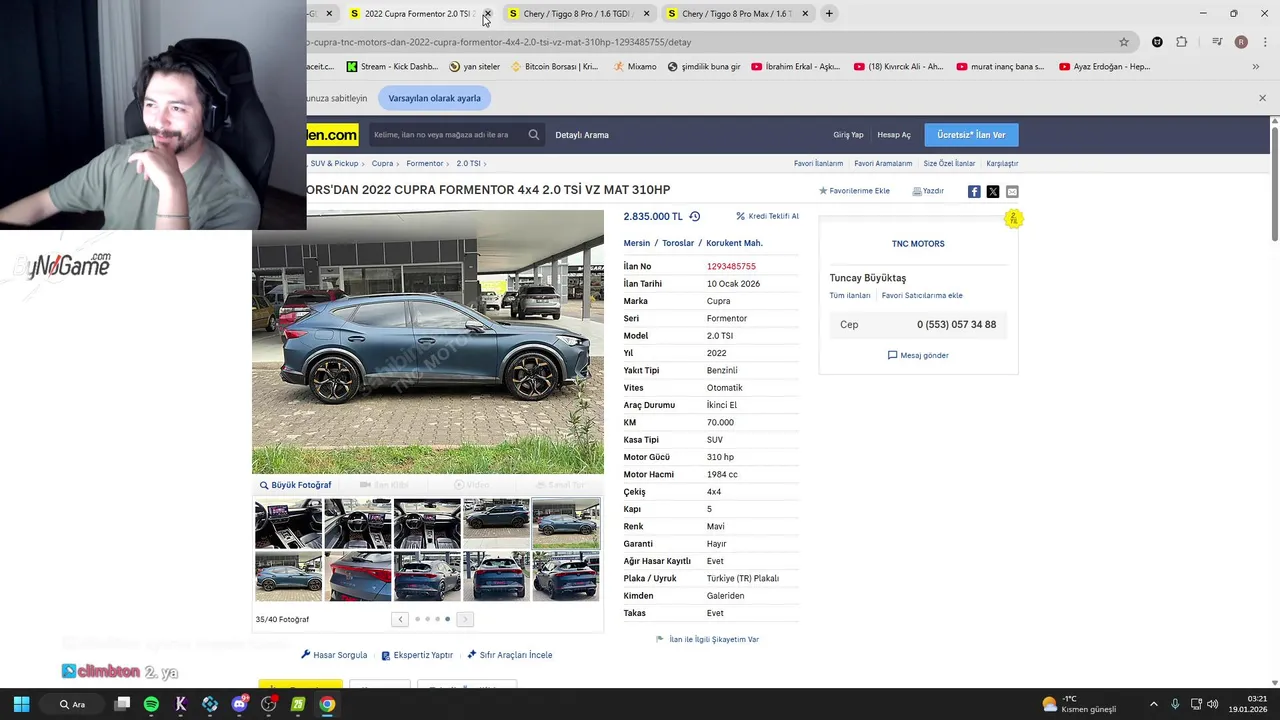Click the price history clock icon
Screen dimensions: 1280x720
tap(694, 216)
